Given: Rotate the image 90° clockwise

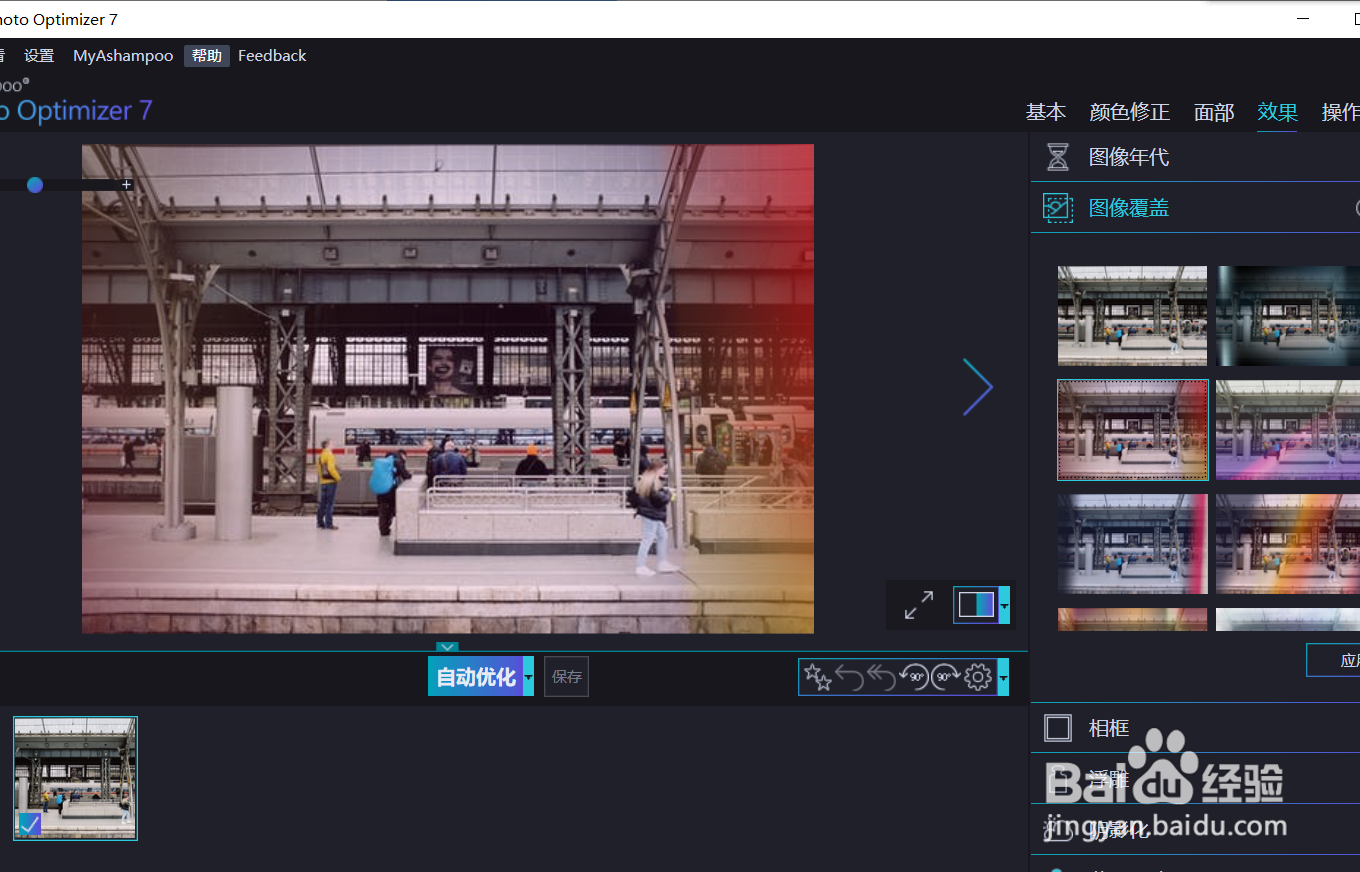Looking at the screenshot, I should pos(946,677).
